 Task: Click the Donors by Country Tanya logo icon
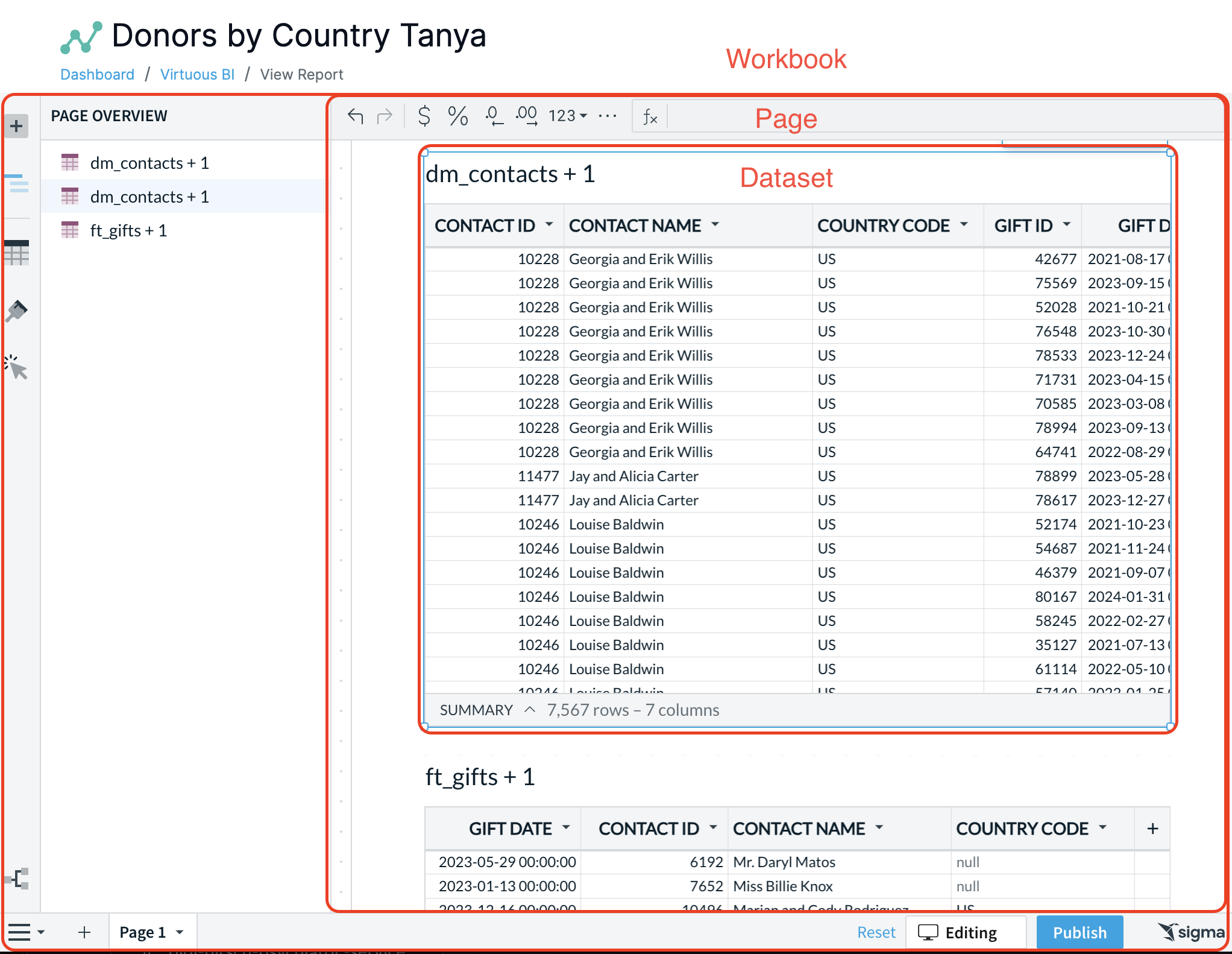(81, 37)
